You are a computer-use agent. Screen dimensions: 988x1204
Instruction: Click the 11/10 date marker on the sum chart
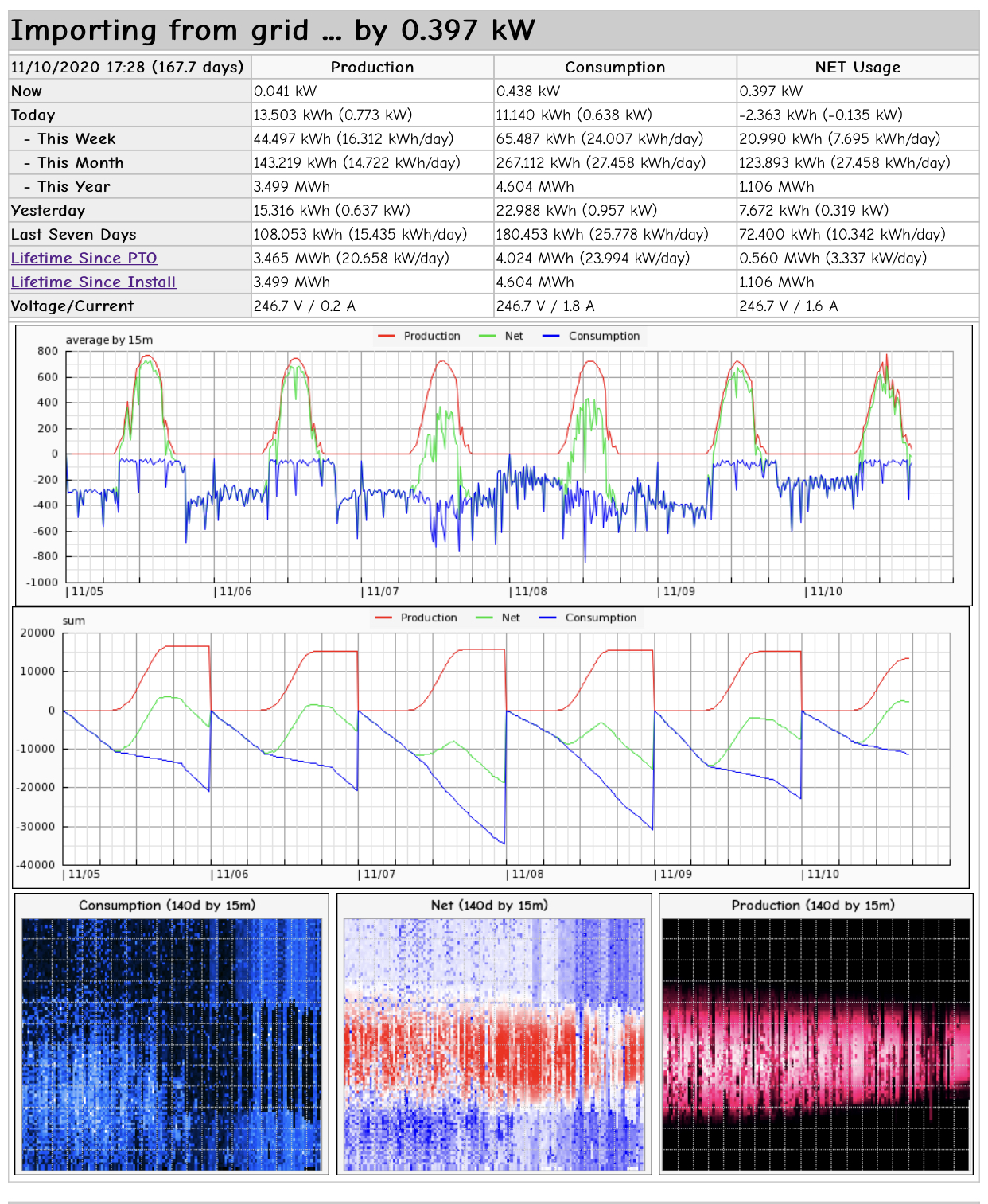click(823, 875)
